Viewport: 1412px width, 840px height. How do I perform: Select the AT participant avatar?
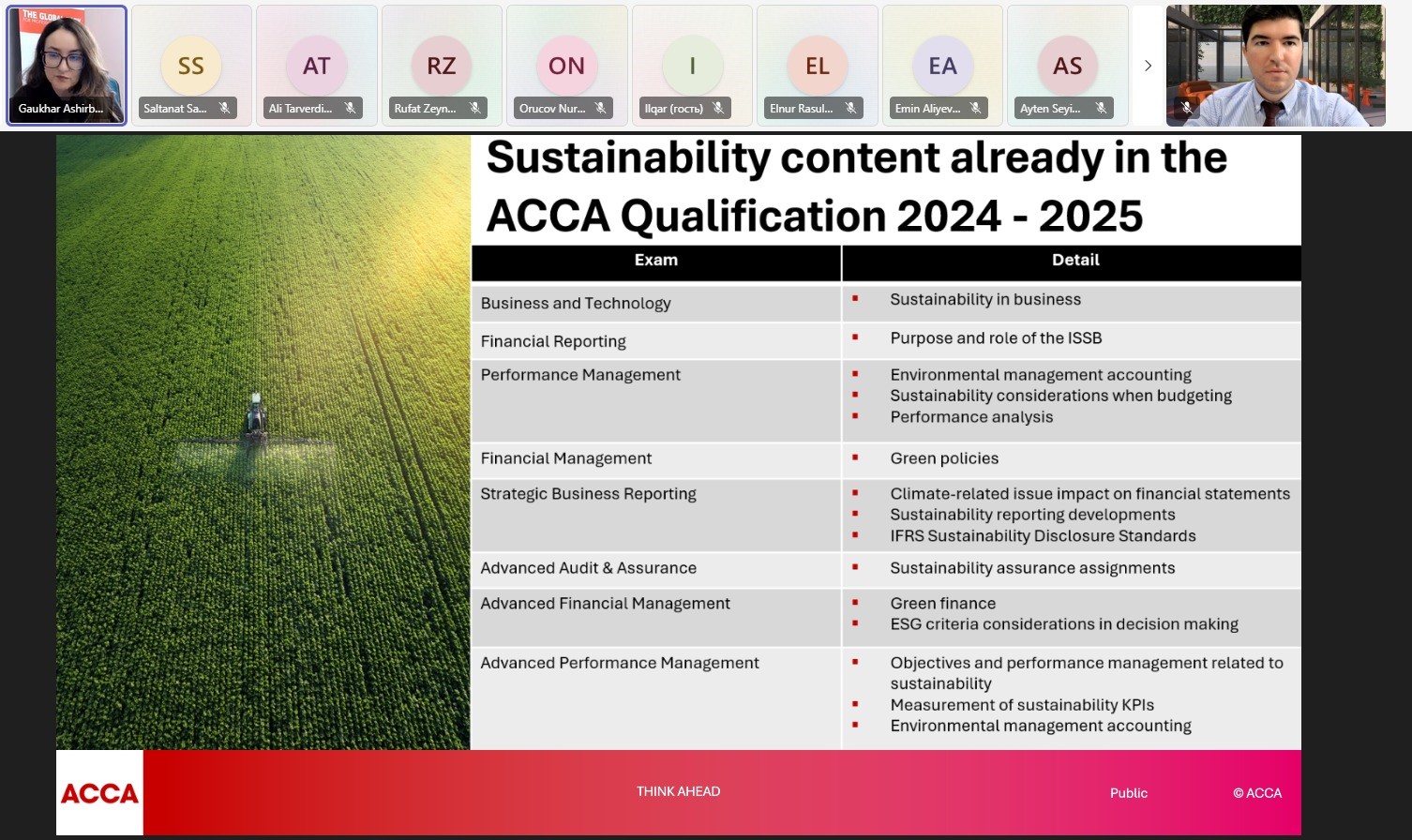(317, 66)
